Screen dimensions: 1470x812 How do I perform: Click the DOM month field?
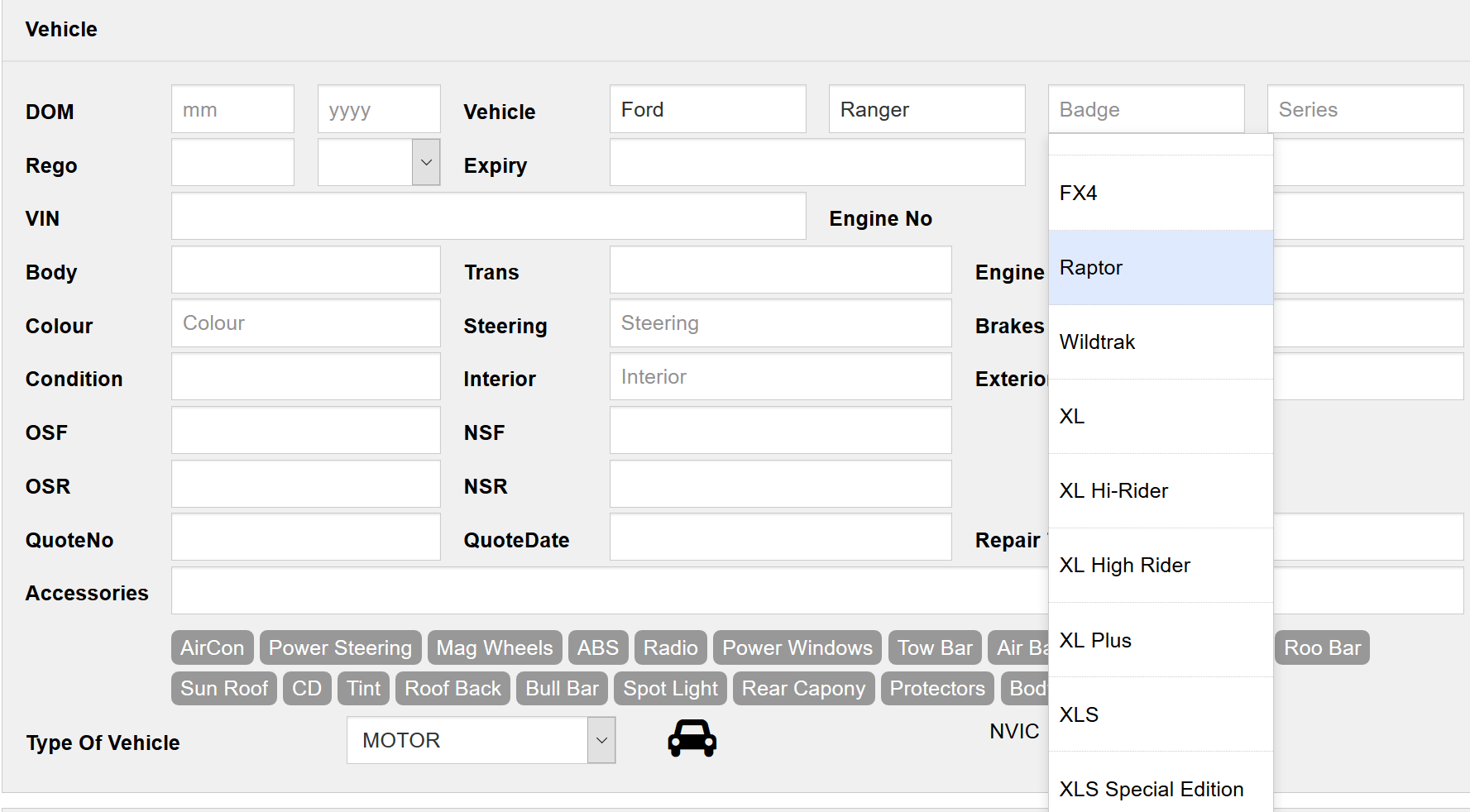click(x=232, y=108)
